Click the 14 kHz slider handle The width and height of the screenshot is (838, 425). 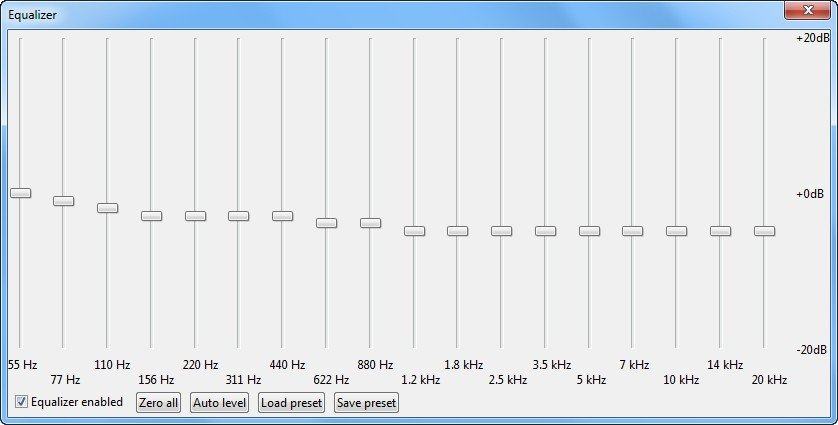click(720, 230)
